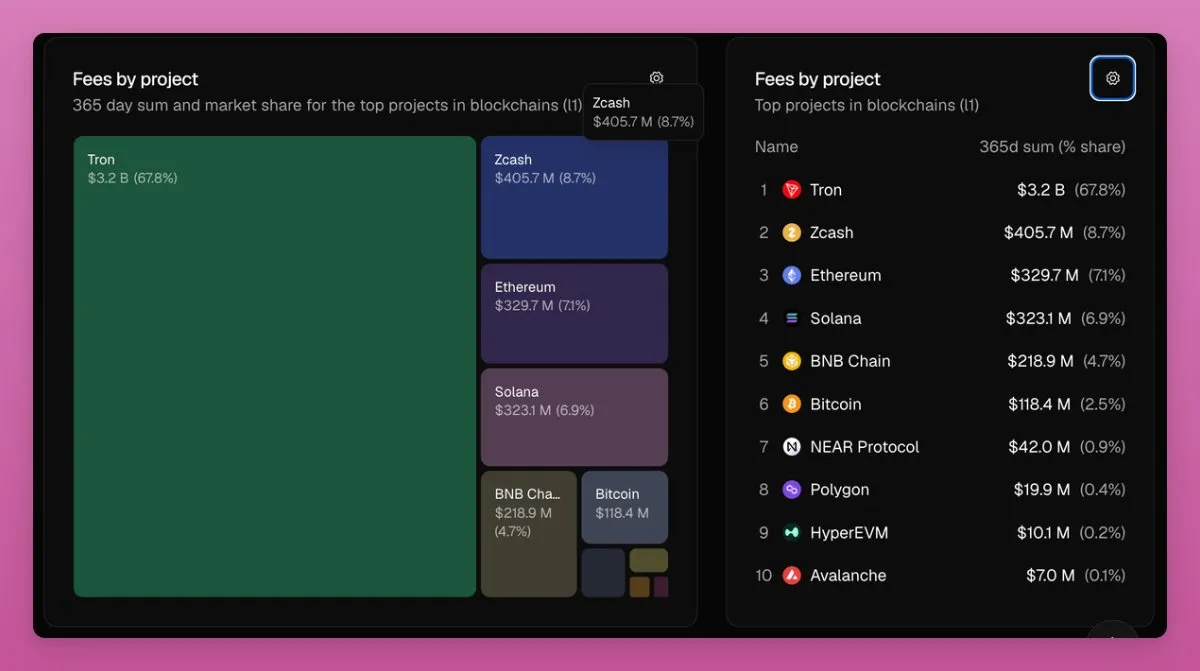This screenshot has width=1200, height=671.
Task: Open the Avalanche name in list
Action: pyautogui.click(x=848, y=576)
